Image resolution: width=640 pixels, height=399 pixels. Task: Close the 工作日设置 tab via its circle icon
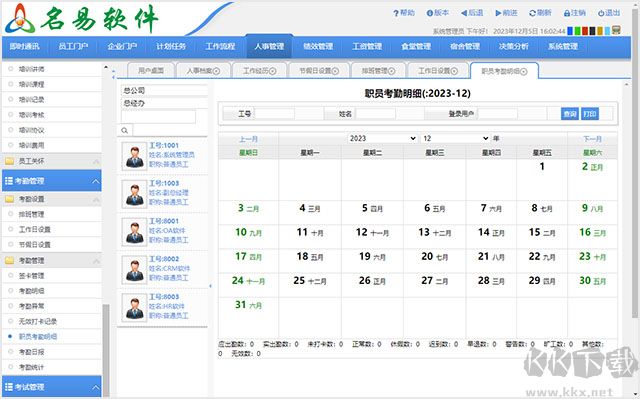coord(454,71)
